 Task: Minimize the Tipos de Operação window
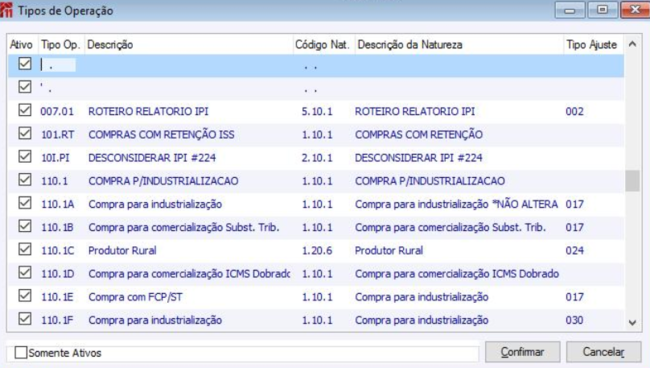pyautogui.click(x=570, y=10)
